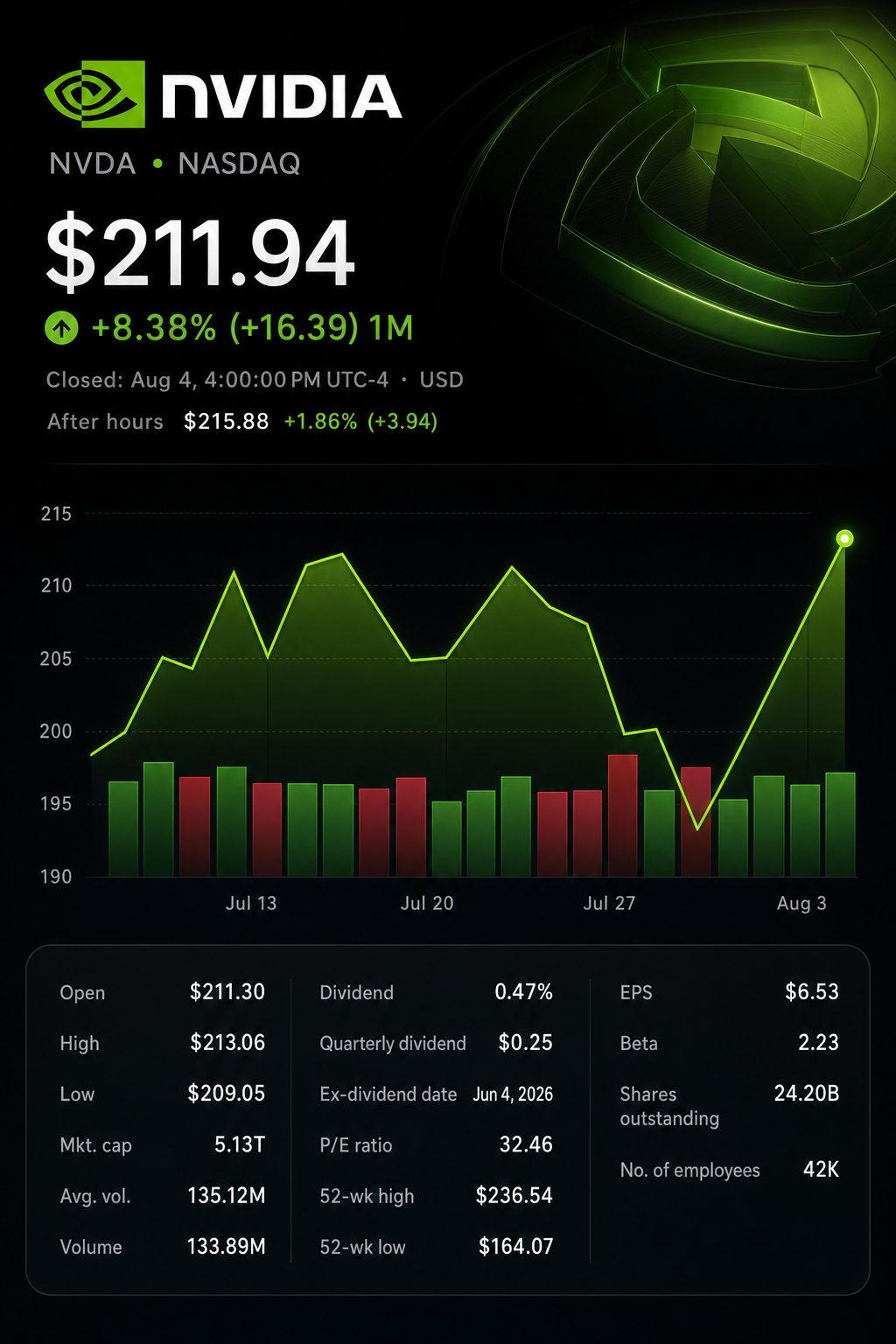Image resolution: width=896 pixels, height=1344 pixels.
Task: Click the Aug 3 x-axis date
Action: (801, 903)
